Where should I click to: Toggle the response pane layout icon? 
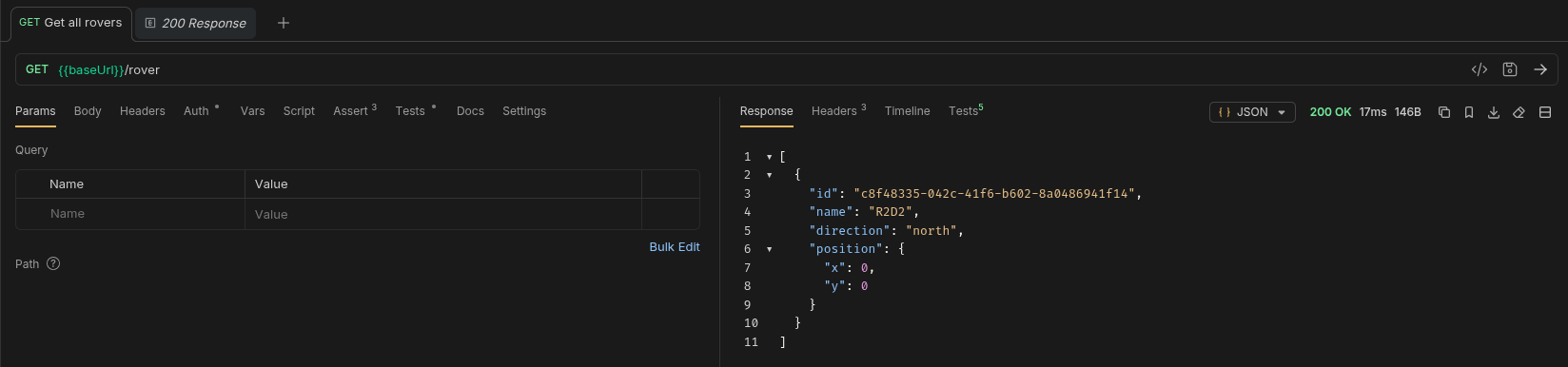coord(1545,112)
